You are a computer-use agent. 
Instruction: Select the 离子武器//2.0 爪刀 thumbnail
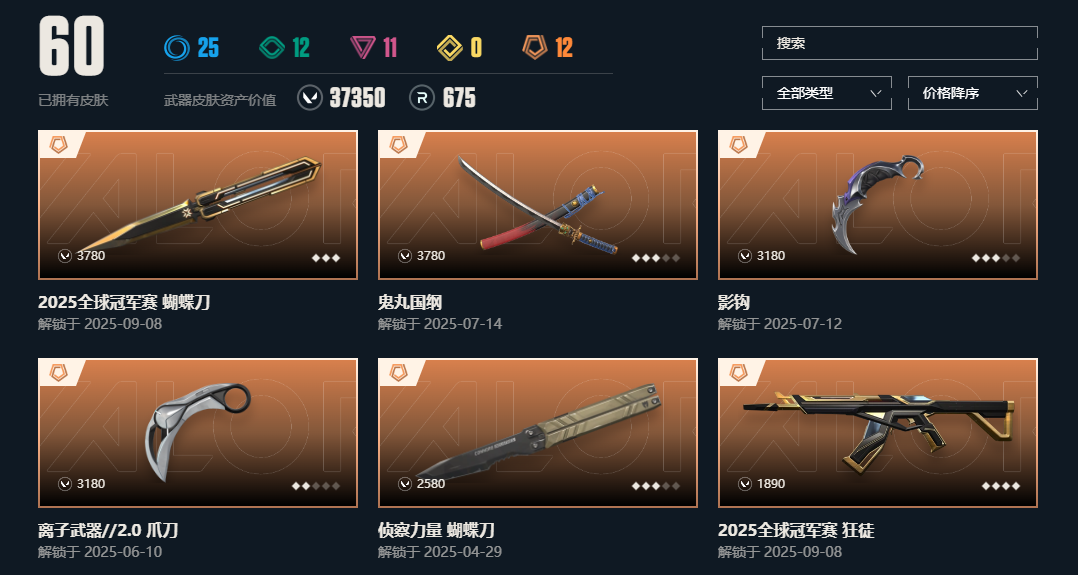point(198,433)
